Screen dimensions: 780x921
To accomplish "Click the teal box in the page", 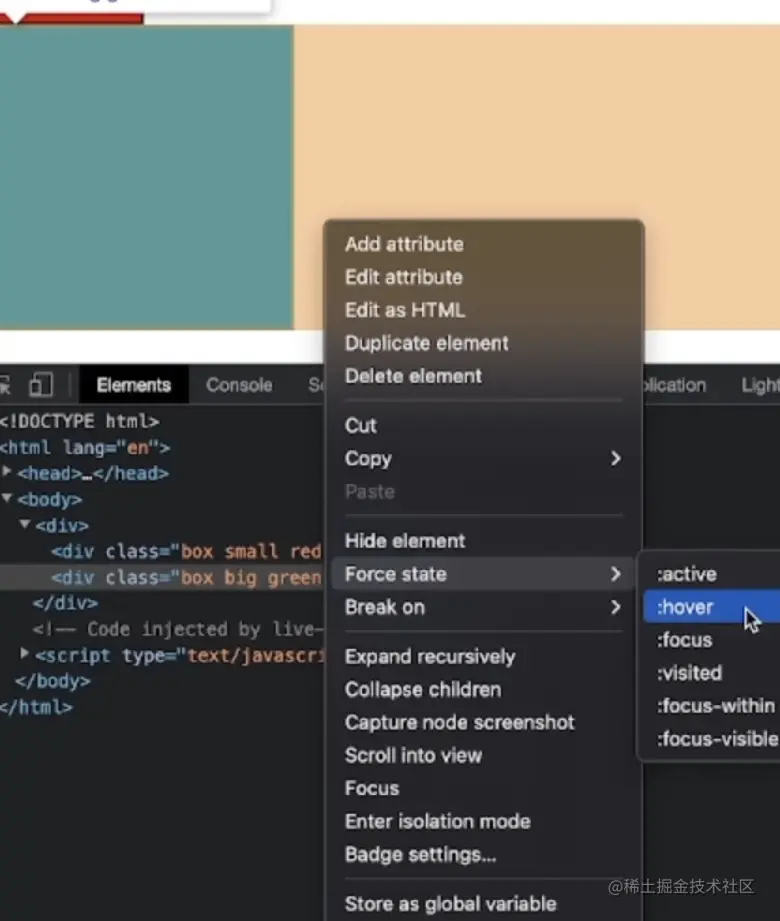I will [146, 177].
